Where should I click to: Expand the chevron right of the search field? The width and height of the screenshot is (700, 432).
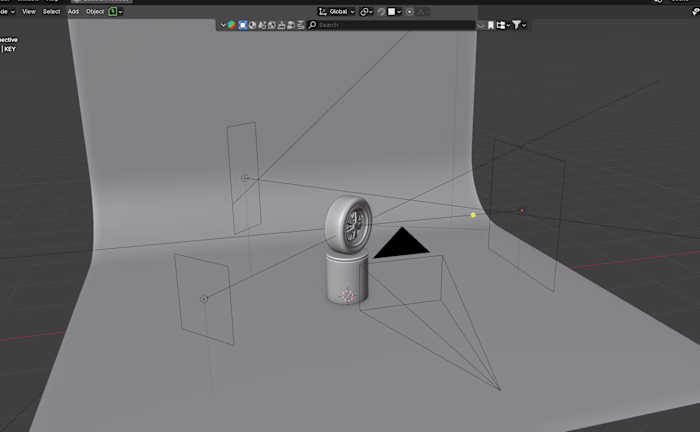coord(481,25)
